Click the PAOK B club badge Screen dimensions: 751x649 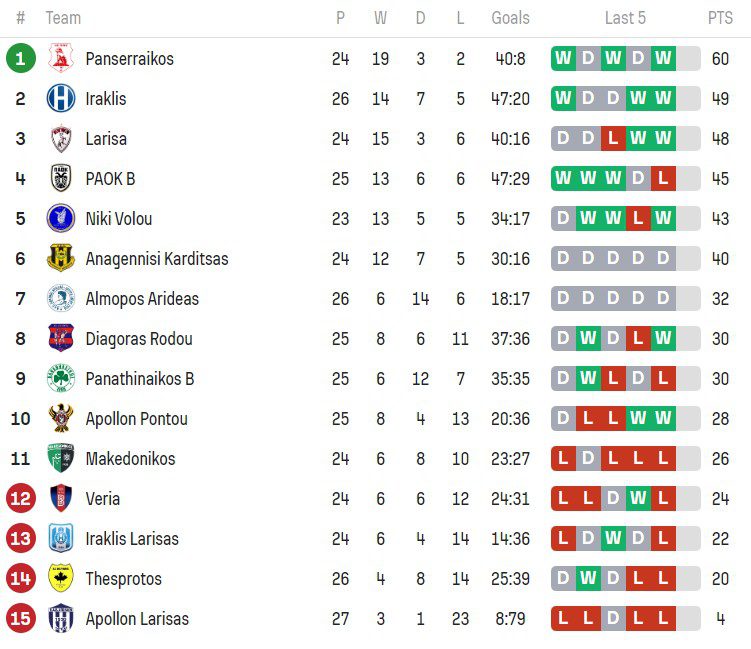click(x=61, y=179)
